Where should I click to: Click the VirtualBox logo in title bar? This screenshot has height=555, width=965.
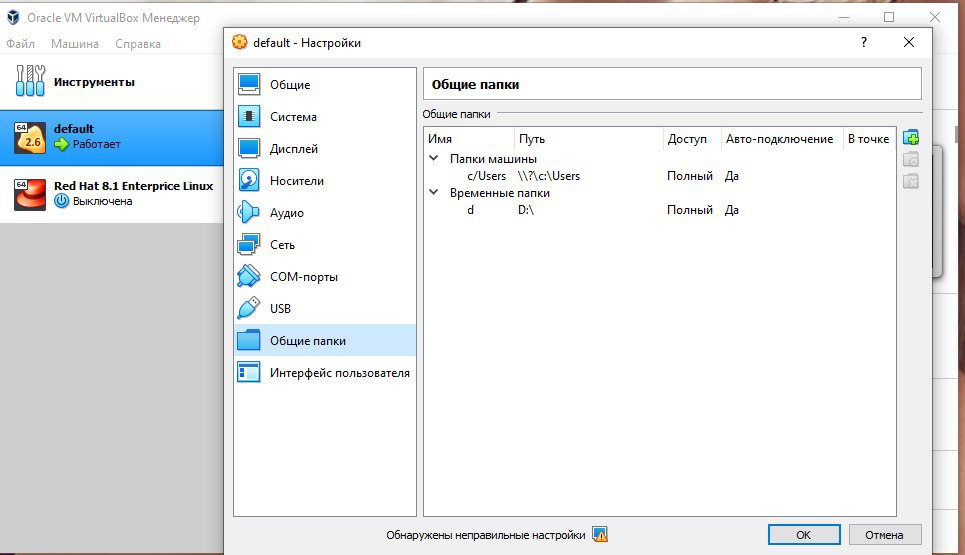click(x=13, y=17)
